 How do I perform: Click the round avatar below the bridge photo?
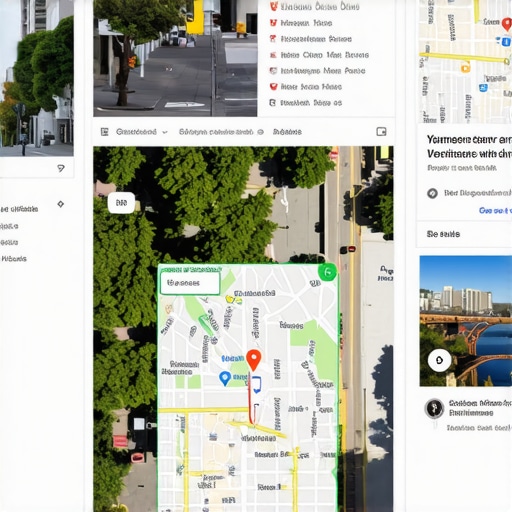pyautogui.click(x=434, y=408)
